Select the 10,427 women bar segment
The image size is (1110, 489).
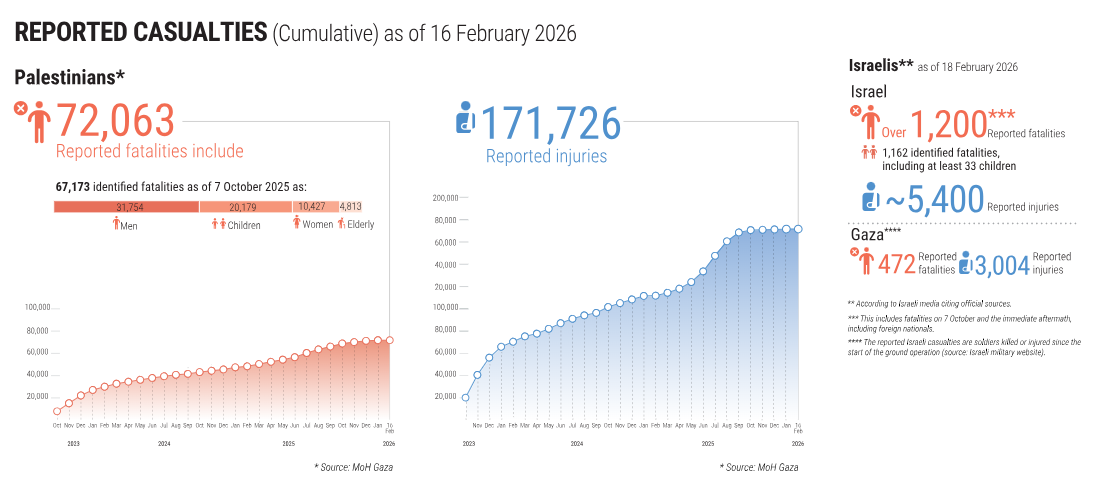click(315, 206)
